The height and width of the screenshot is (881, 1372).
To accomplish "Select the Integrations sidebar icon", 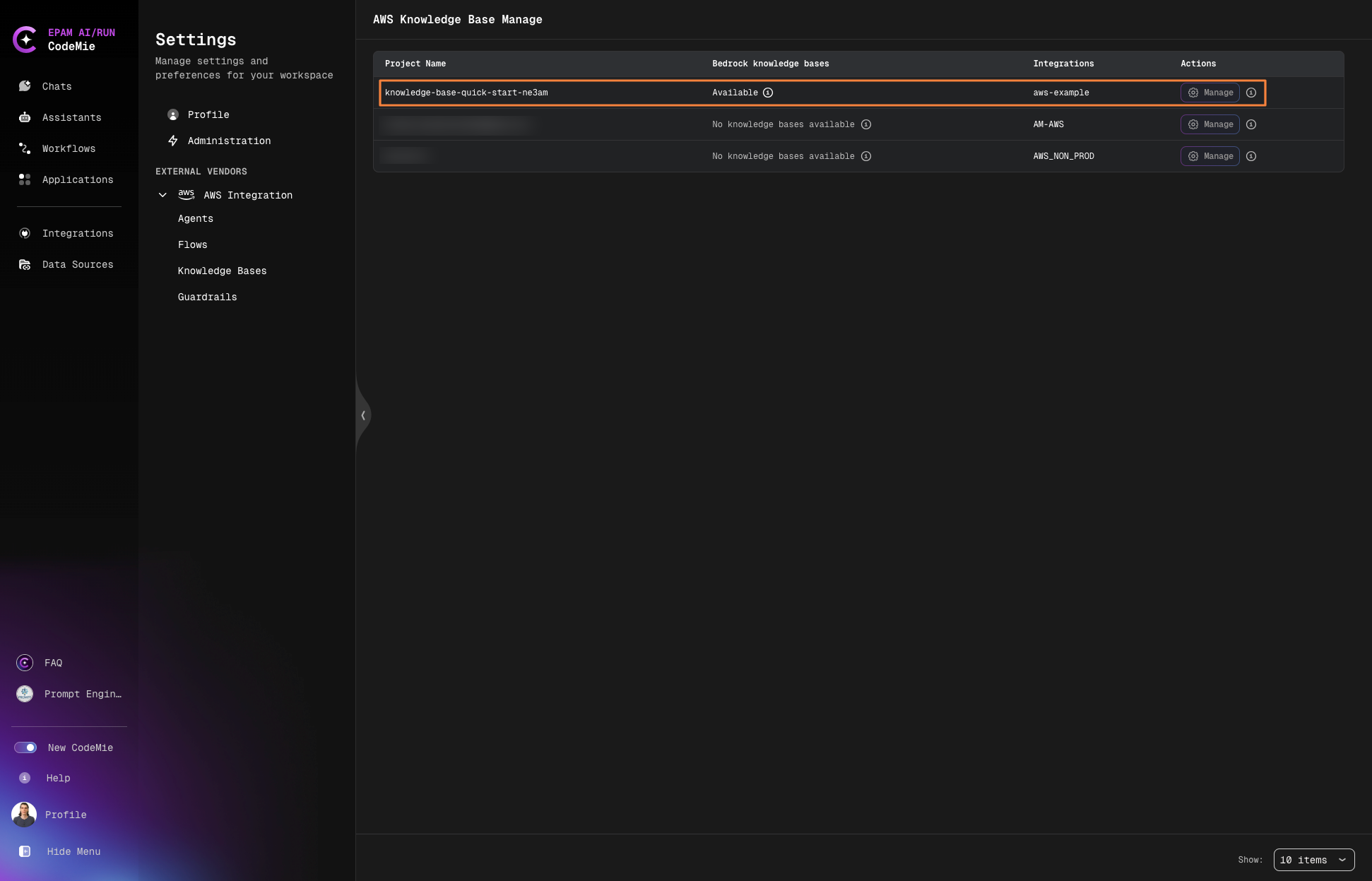I will click(25, 233).
